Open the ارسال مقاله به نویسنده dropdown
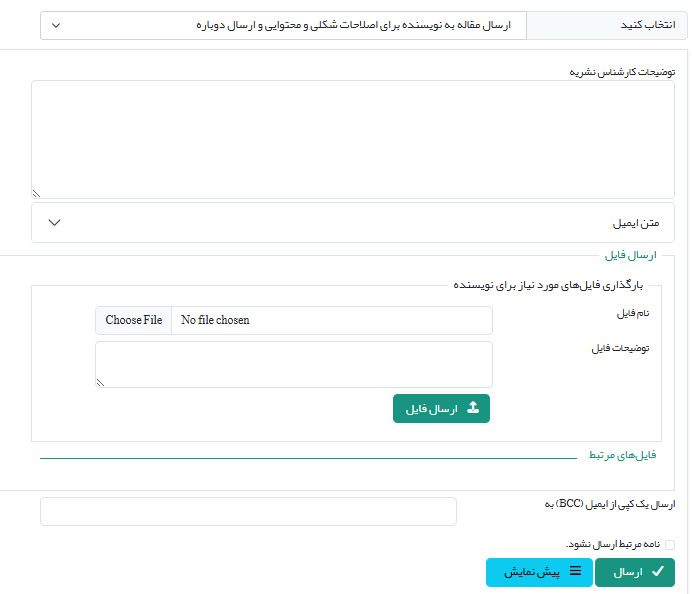This screenshot has width=692, height=594. (x=283, y=25)
